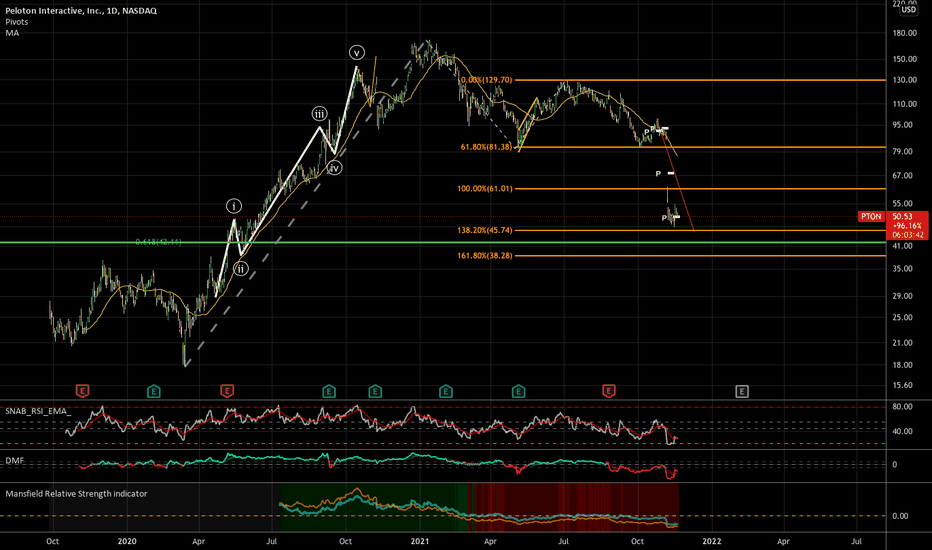Click the 25.00 price axis label

[x=902, y=317]
